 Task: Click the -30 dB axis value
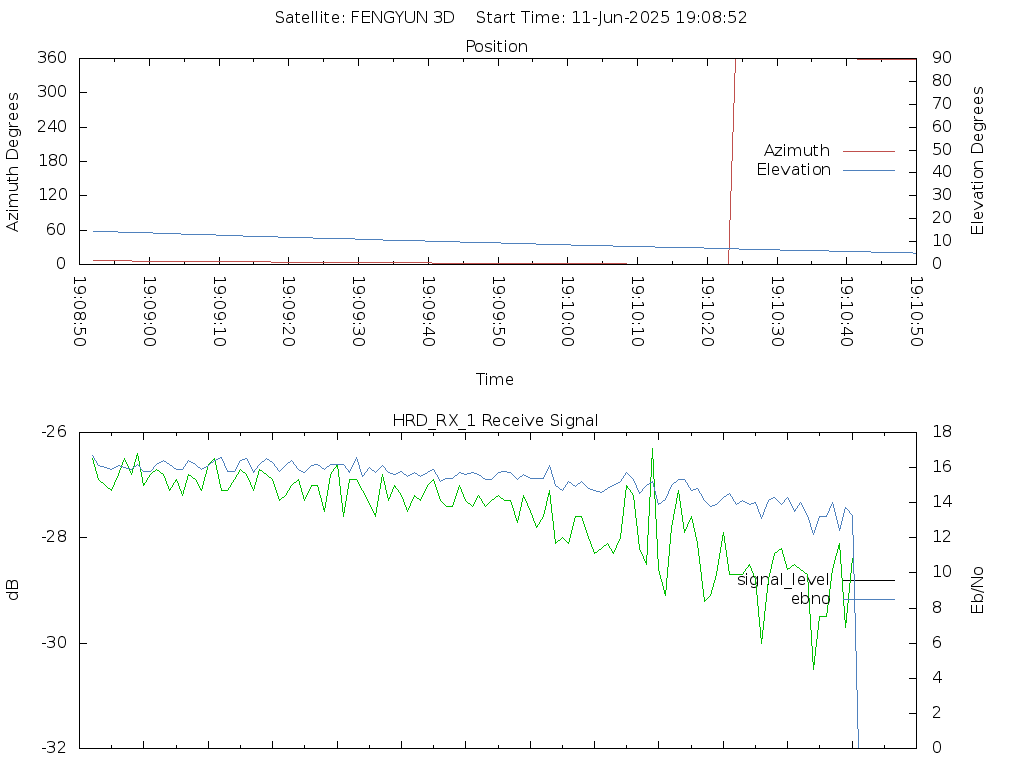point(54,643)
